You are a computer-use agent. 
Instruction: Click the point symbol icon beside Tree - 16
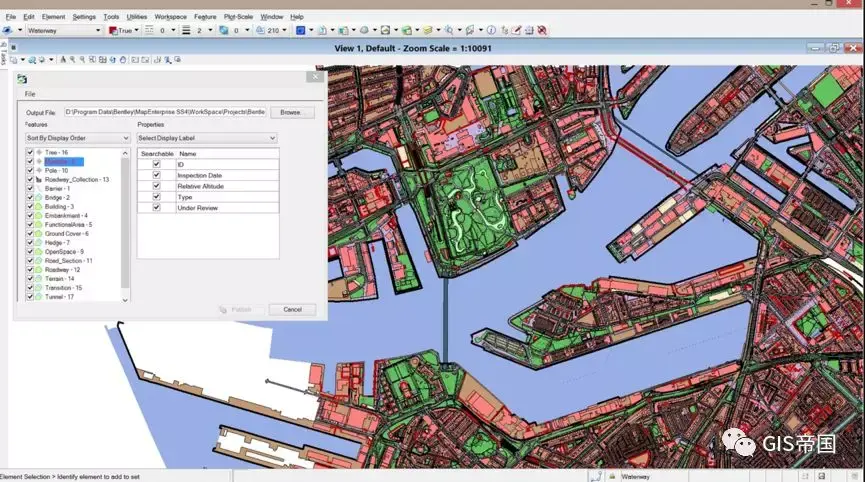pyautogui.click(x=39, y=152)
